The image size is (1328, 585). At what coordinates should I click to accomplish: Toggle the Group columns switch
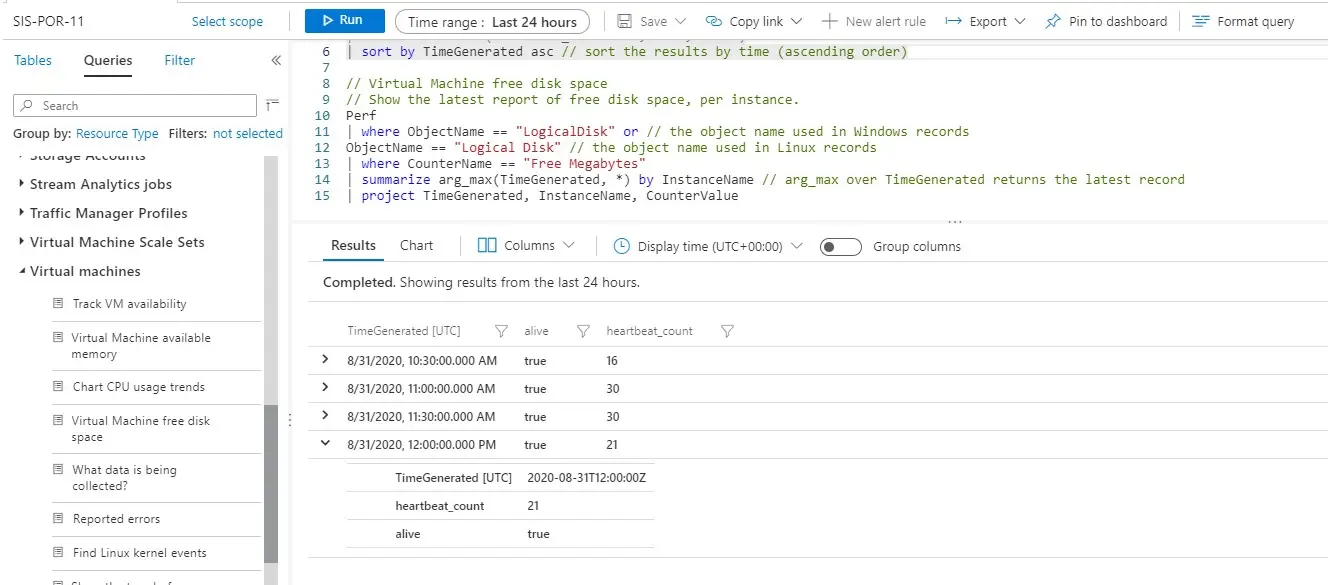click(840, 247)
